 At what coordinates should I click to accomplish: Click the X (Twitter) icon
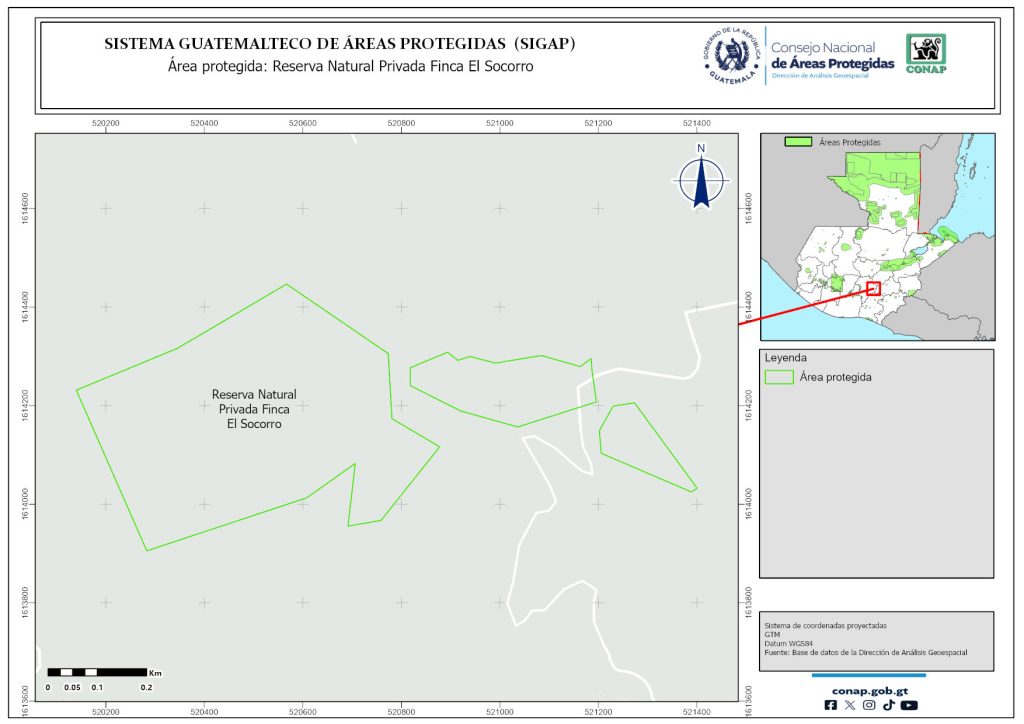pos(850,705)
